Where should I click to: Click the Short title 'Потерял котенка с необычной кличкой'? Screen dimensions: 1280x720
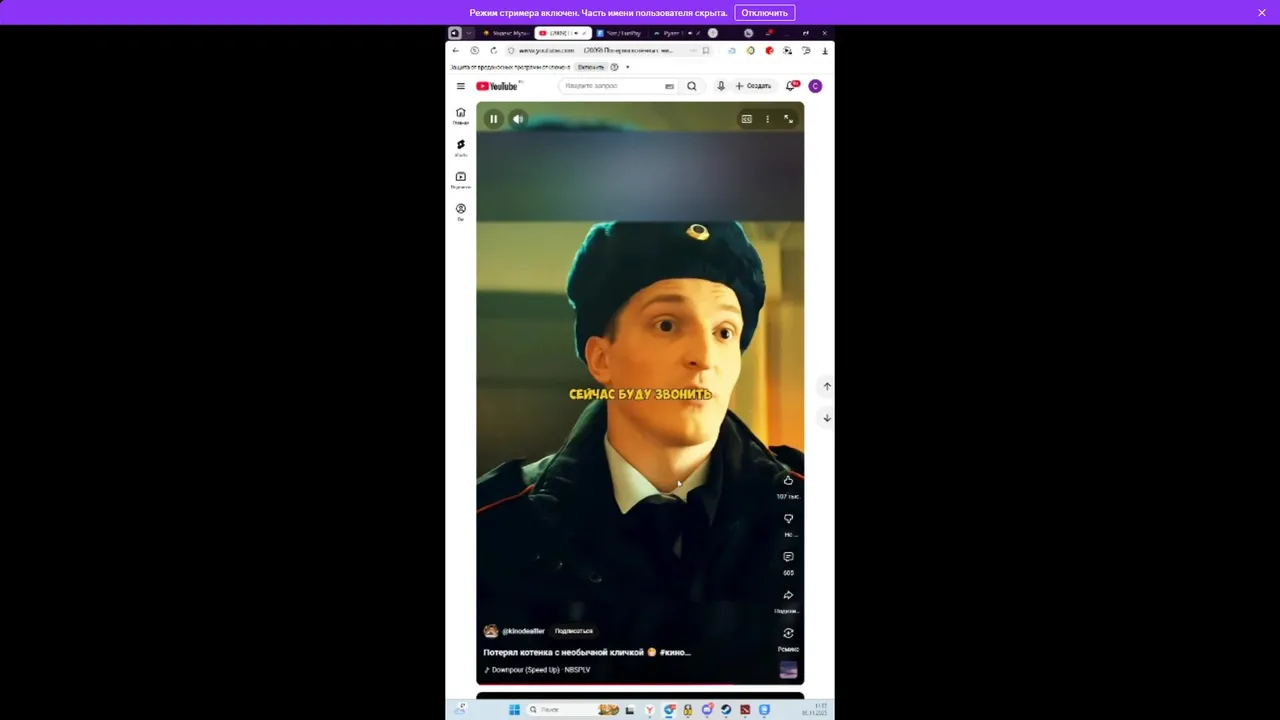coord(564,652)
